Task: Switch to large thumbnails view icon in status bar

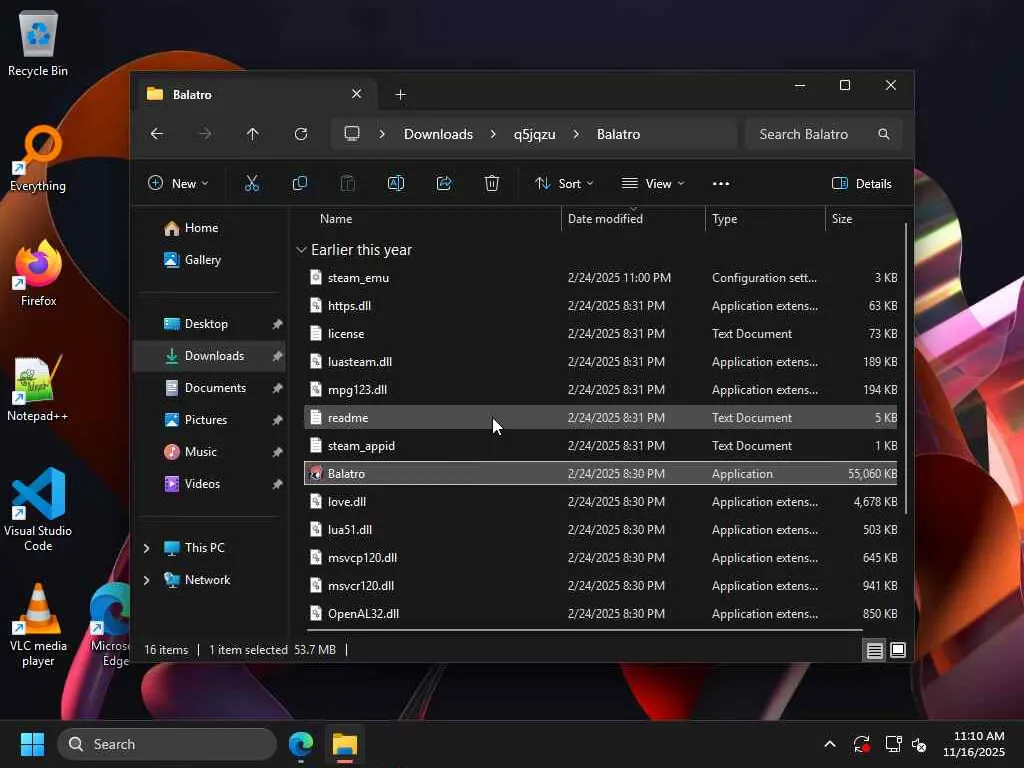Action: pyautogui.click(x=898, y=650)
